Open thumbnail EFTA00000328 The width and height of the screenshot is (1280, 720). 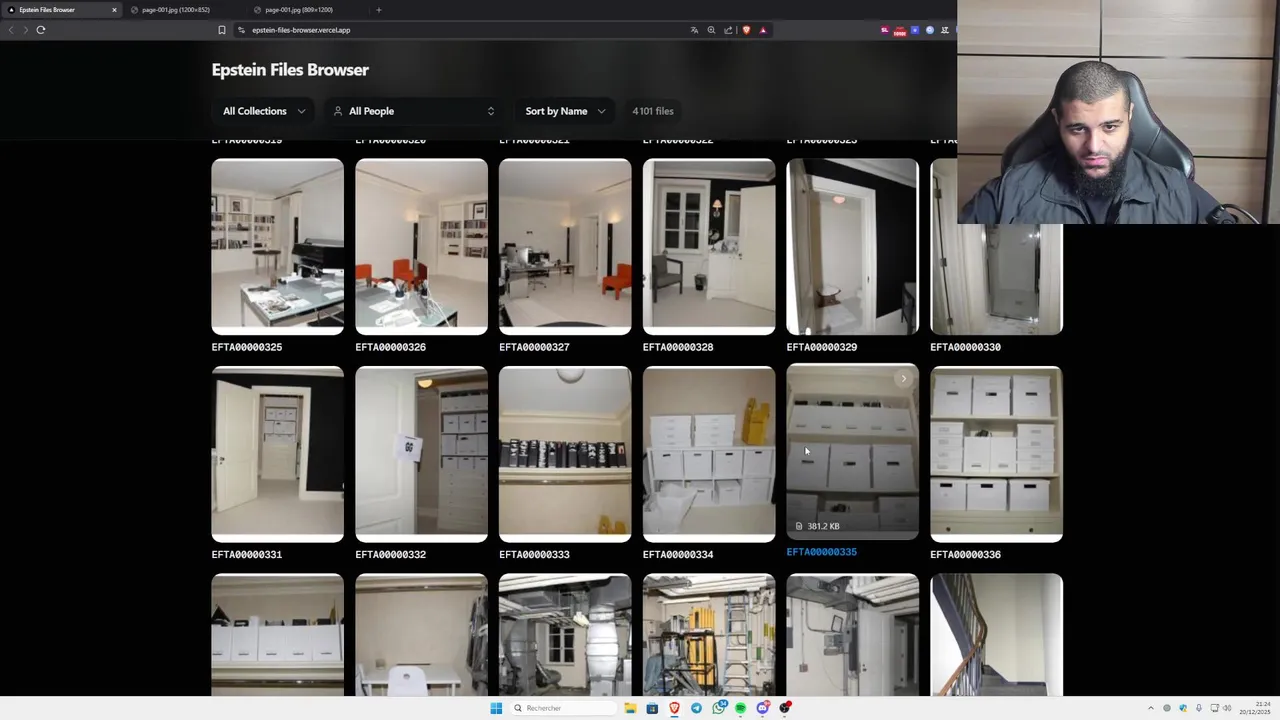pyautogui.click(x=709, y=246)
